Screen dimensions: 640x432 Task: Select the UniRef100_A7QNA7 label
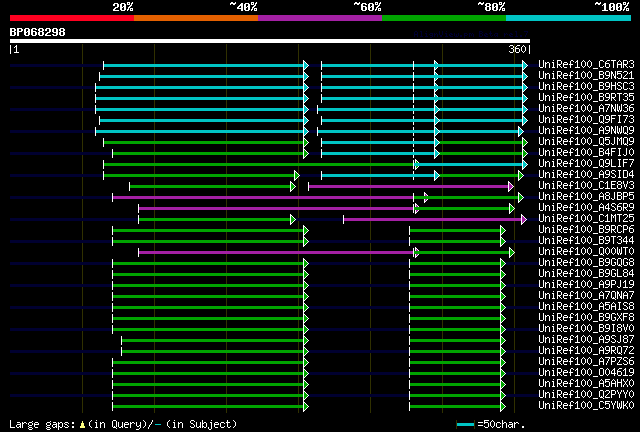click(586, 296)
